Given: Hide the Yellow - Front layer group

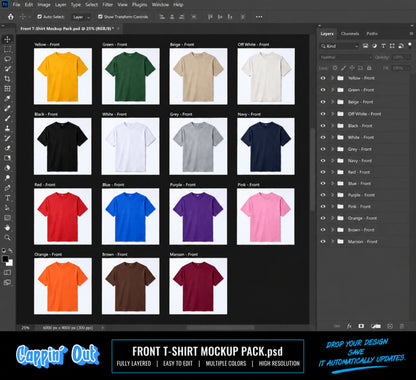Looking at the screenshot, I should [323, 78].
